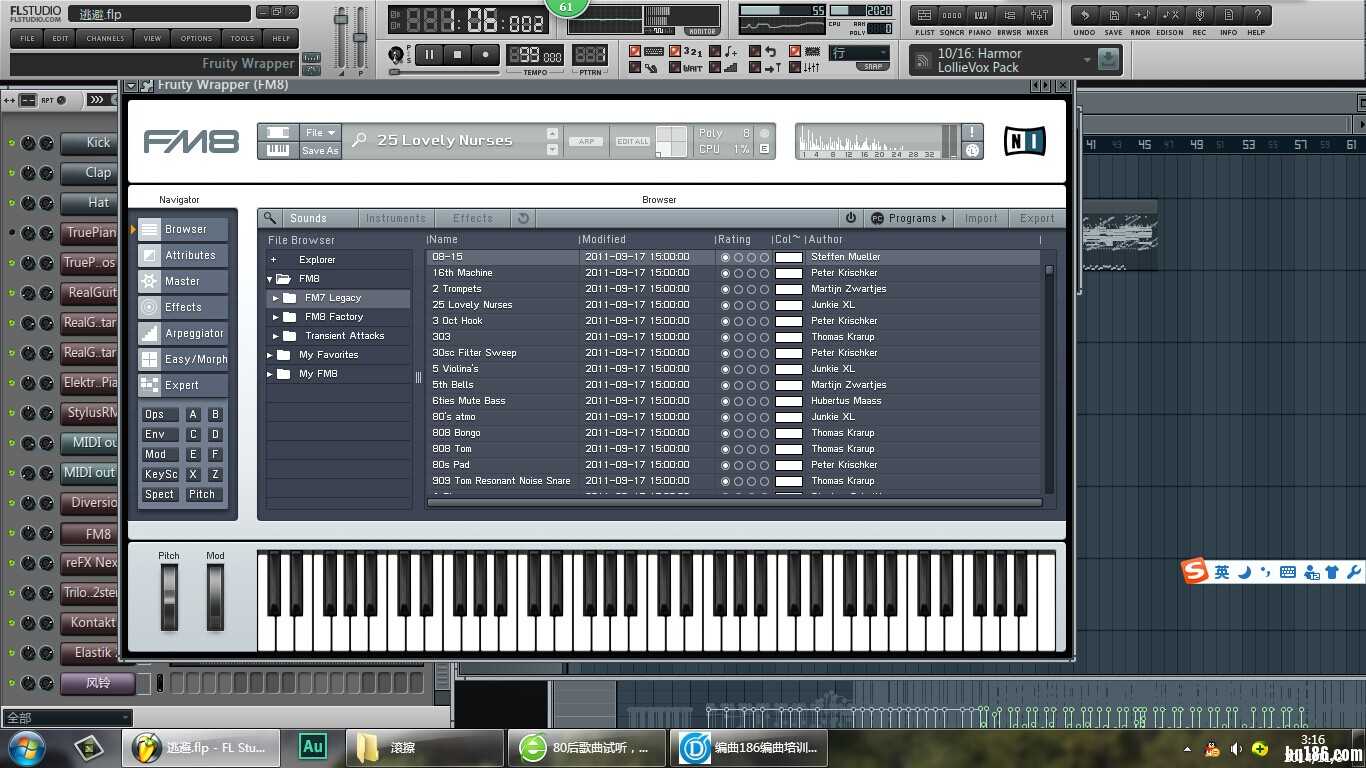The height and width of the screenshot is (768, 1366).
Task: Click the Save project icon
Action: tap(1113, 15)
